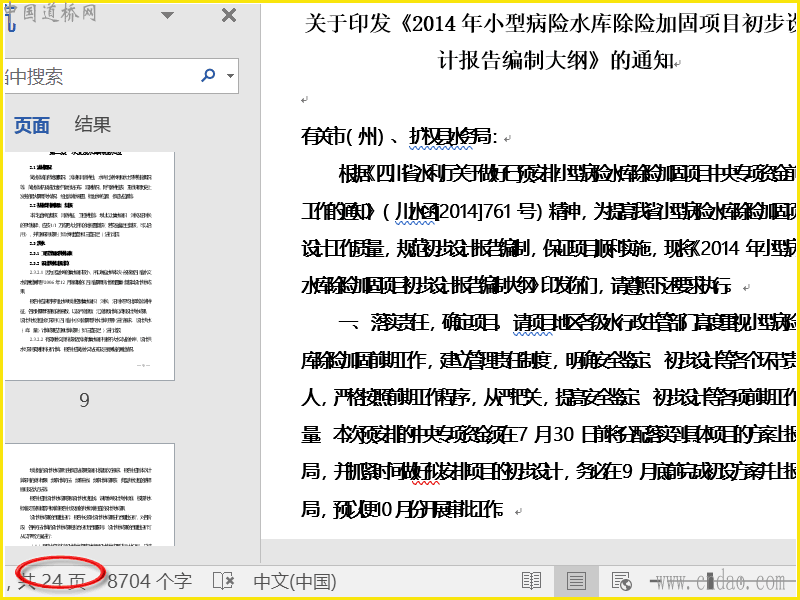800x600 pixels.
Task: Open word count showing 8704 个字
Action: click(149, 581)
